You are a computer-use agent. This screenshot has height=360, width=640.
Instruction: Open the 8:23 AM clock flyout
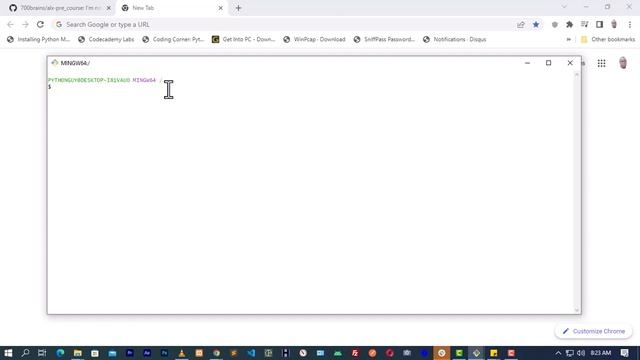coord(601,353)
